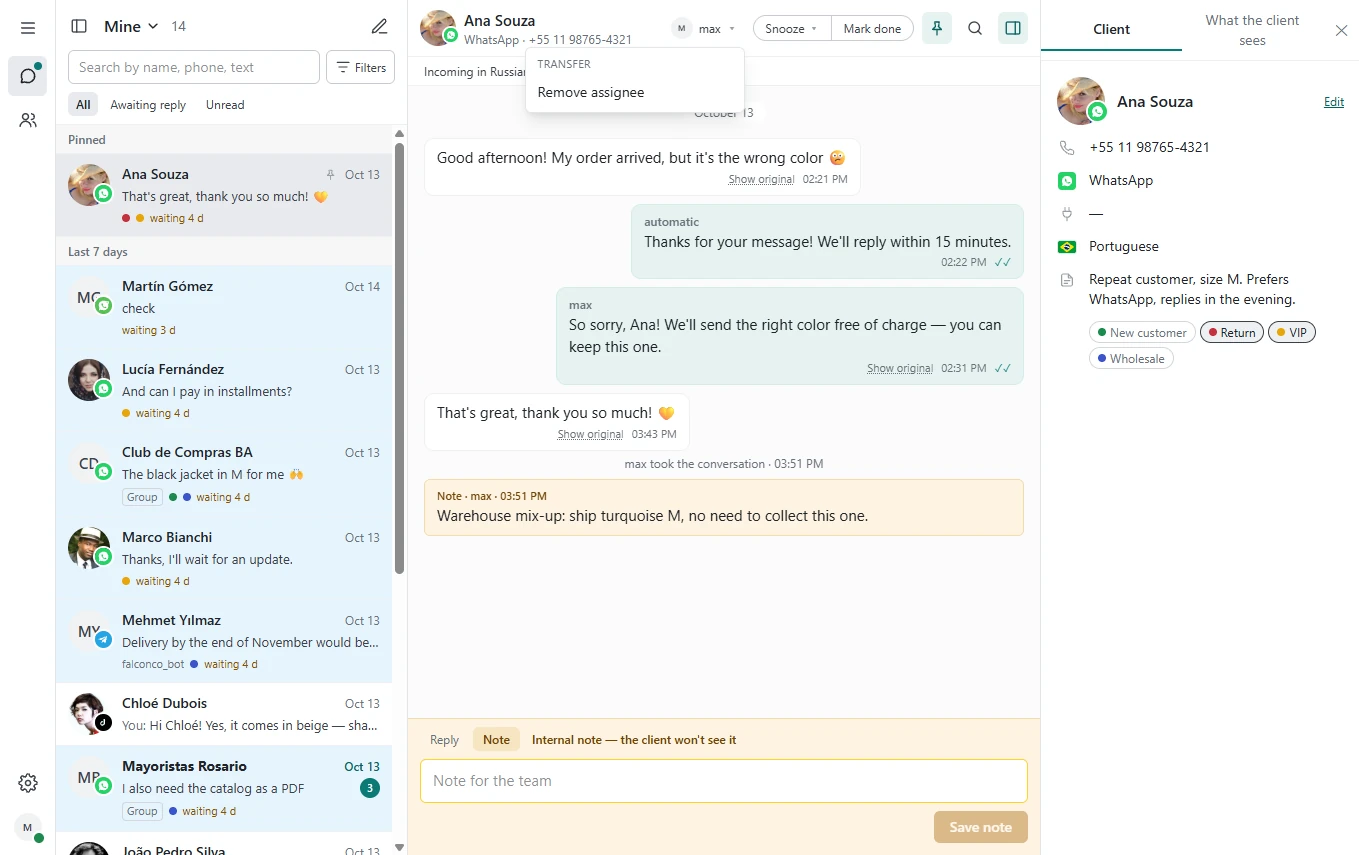Viewport: 1359px width, 855px height.
Task: Click the search by name, phone, text field
Action: [194, 68]
